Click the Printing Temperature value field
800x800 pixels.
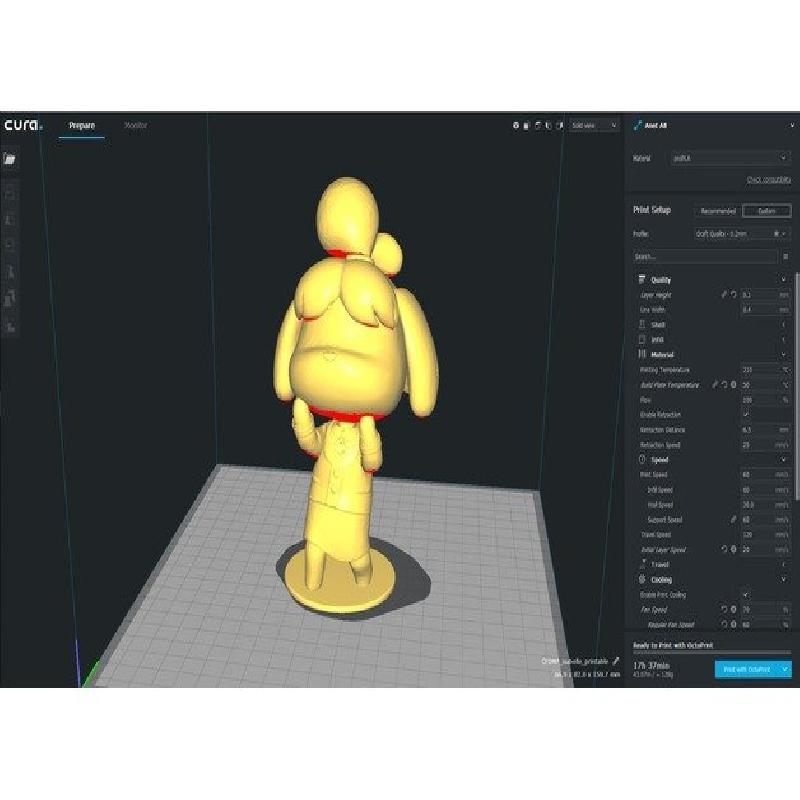pyautogui.click(x=765, y=369)
